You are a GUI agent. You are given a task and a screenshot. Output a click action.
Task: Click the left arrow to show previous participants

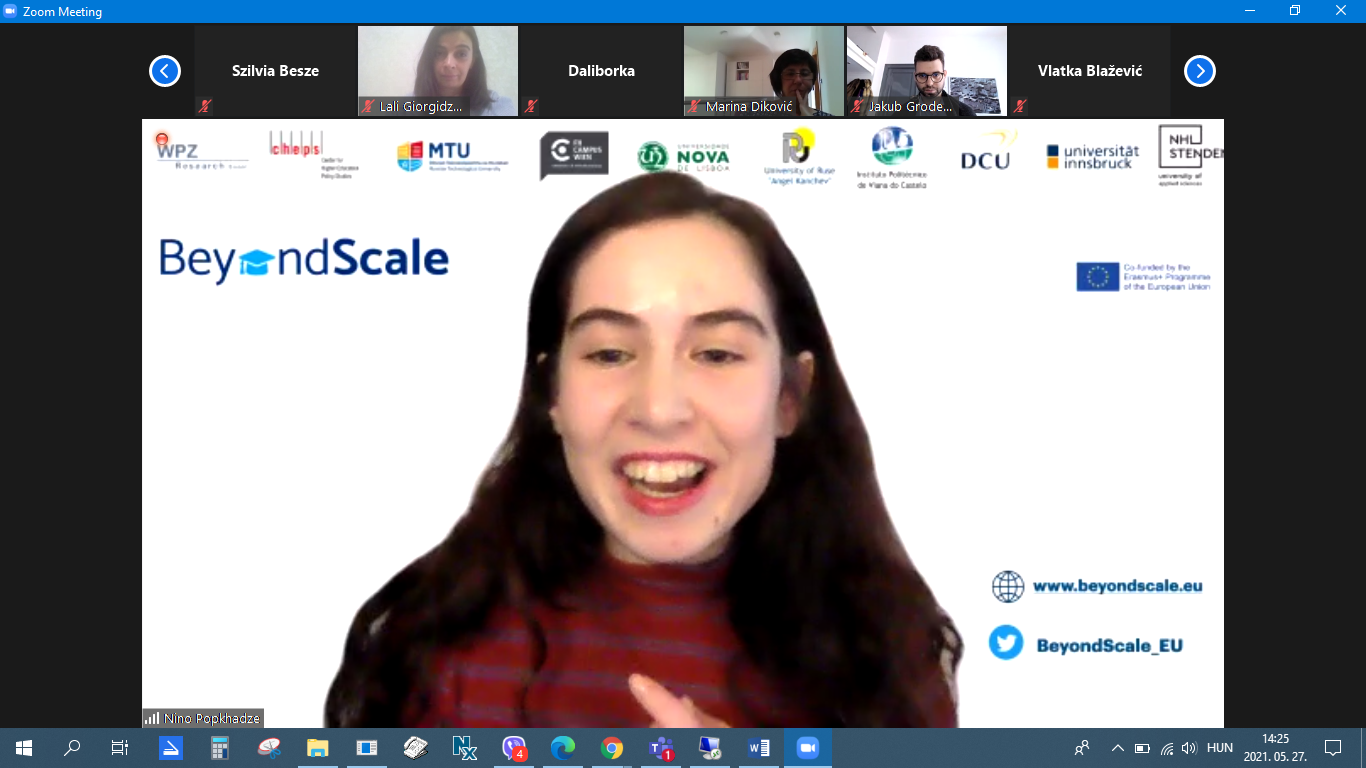[x=165, y=71]
